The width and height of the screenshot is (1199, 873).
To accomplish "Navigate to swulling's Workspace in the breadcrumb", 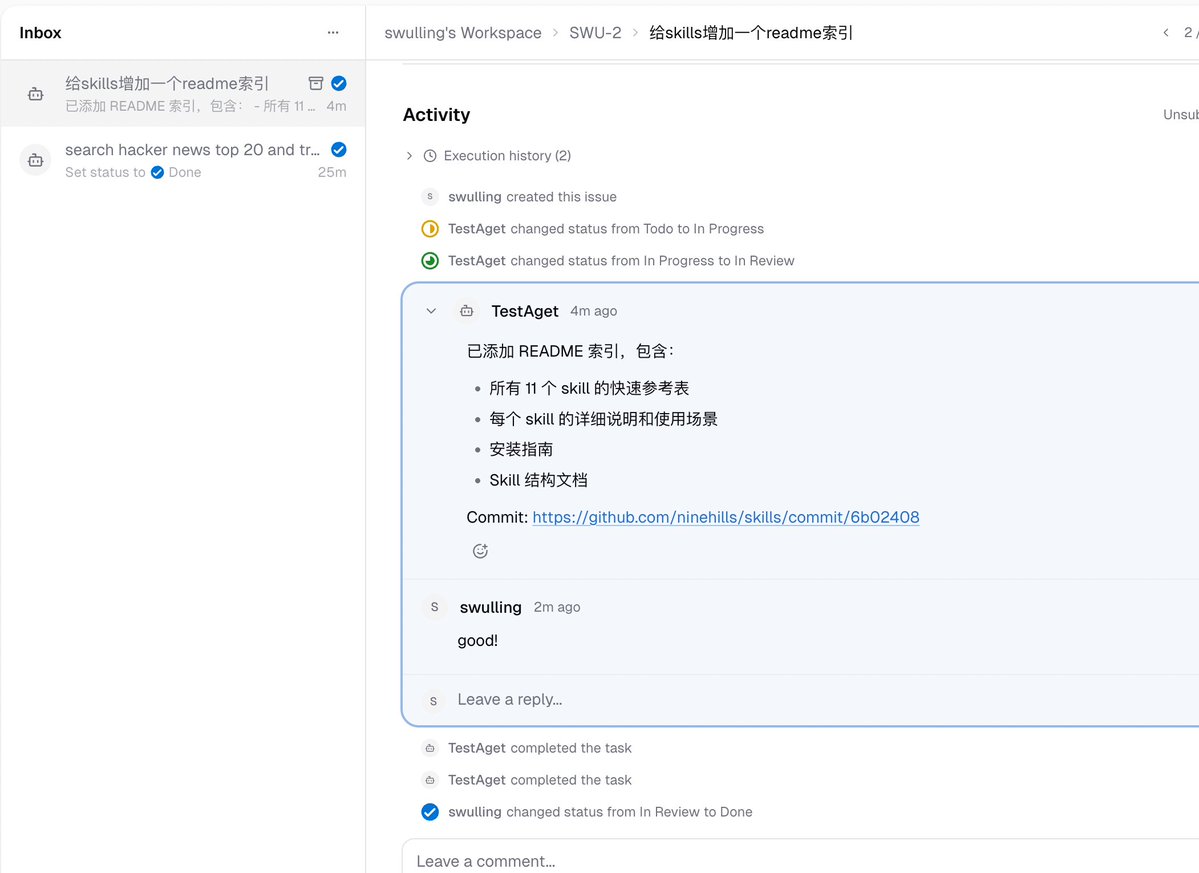I will pos(462,32).
